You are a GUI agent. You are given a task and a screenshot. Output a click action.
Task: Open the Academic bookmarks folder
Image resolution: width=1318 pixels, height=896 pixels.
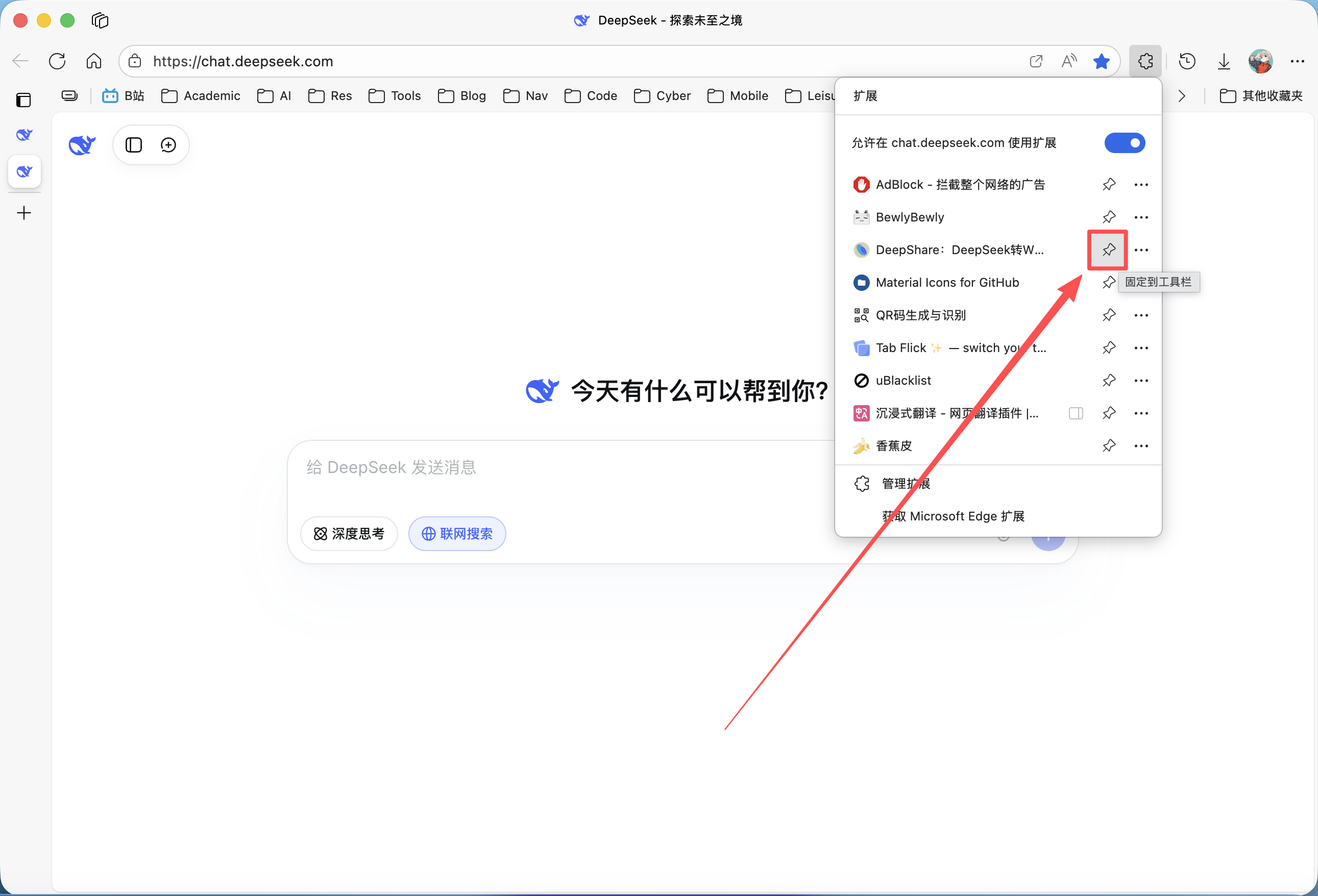[201, 96]
